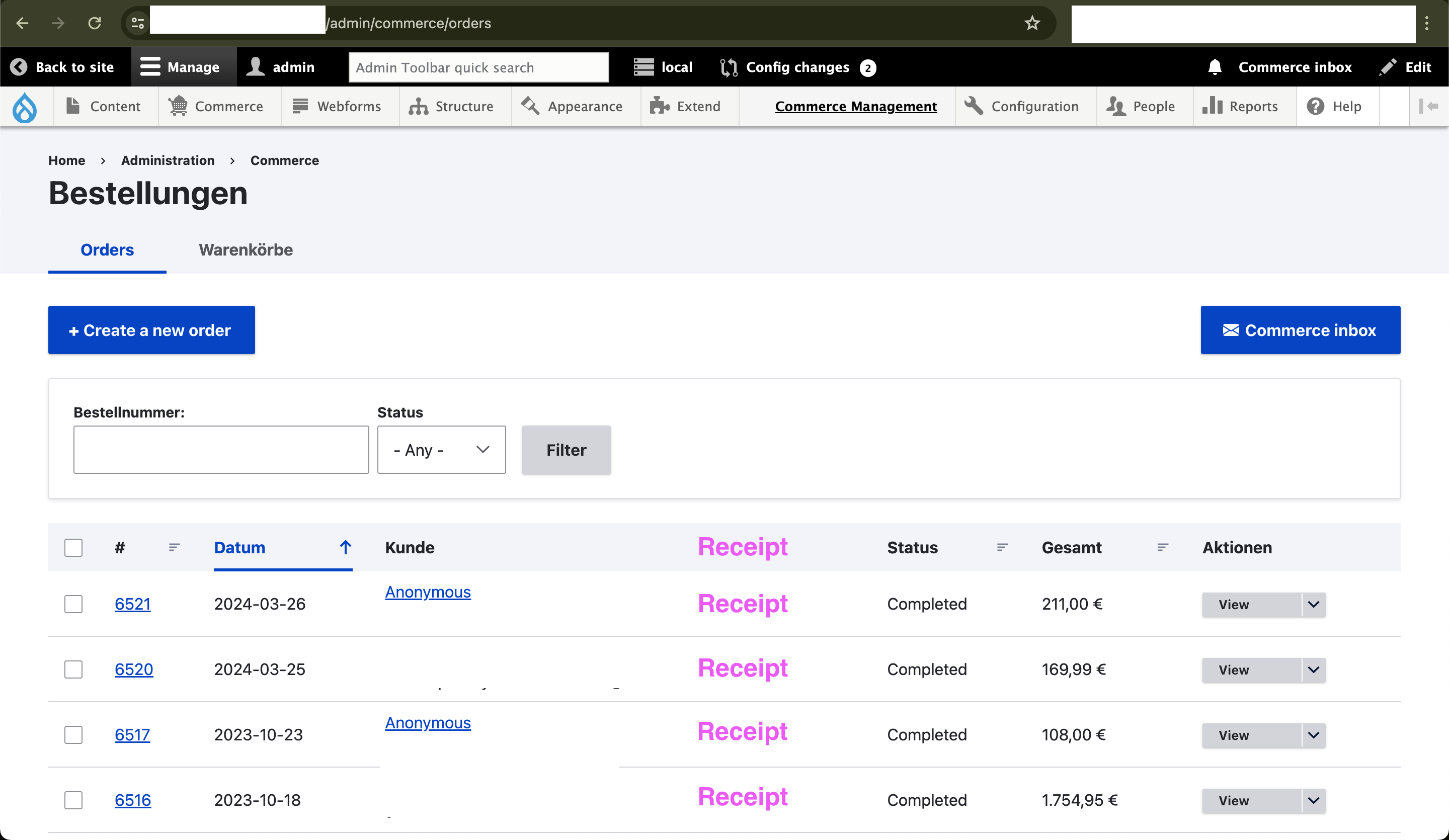1449x840 pixels.
Task: Click inside the Bestellnummer input field
Action: pyautogui.click(x=221, y=450)
